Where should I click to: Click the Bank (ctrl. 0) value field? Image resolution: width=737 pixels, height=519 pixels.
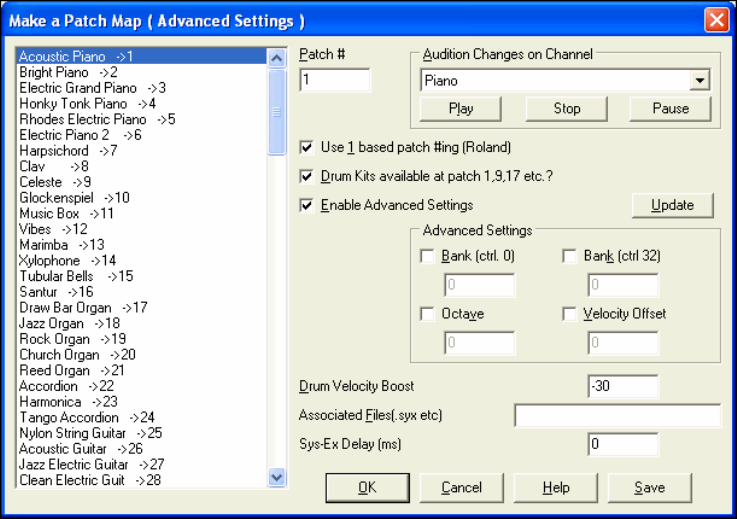click(480, 285)
